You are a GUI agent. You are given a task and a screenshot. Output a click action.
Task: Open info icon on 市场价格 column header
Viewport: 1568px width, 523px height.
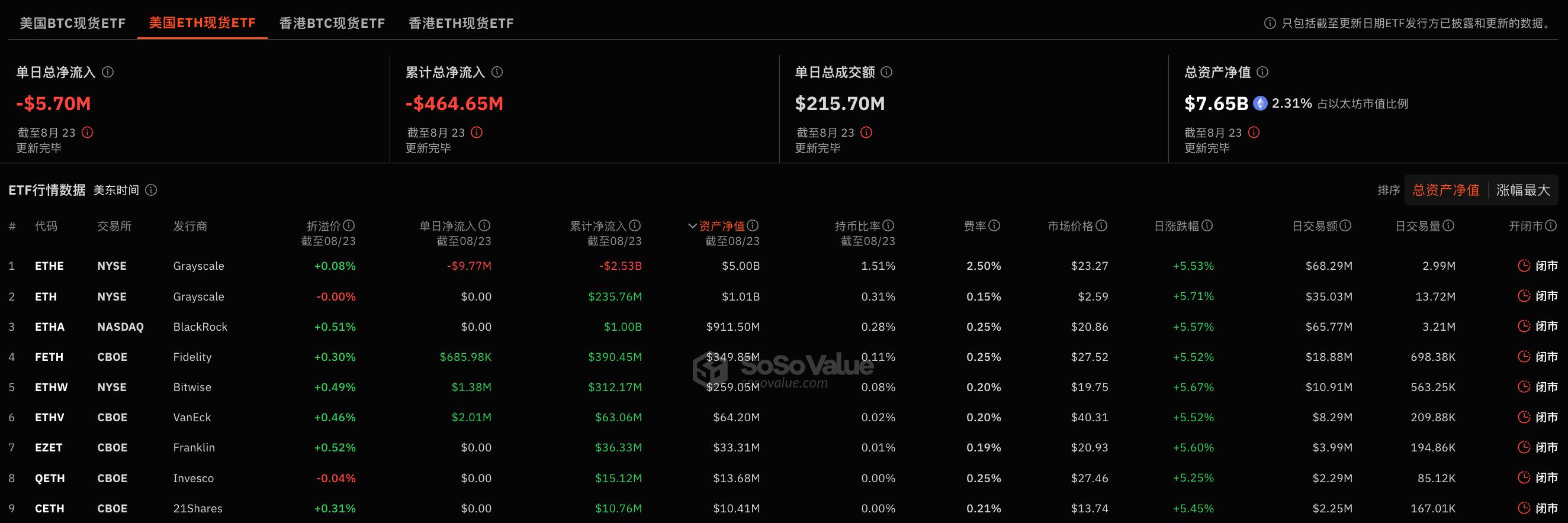[1102, 225]
